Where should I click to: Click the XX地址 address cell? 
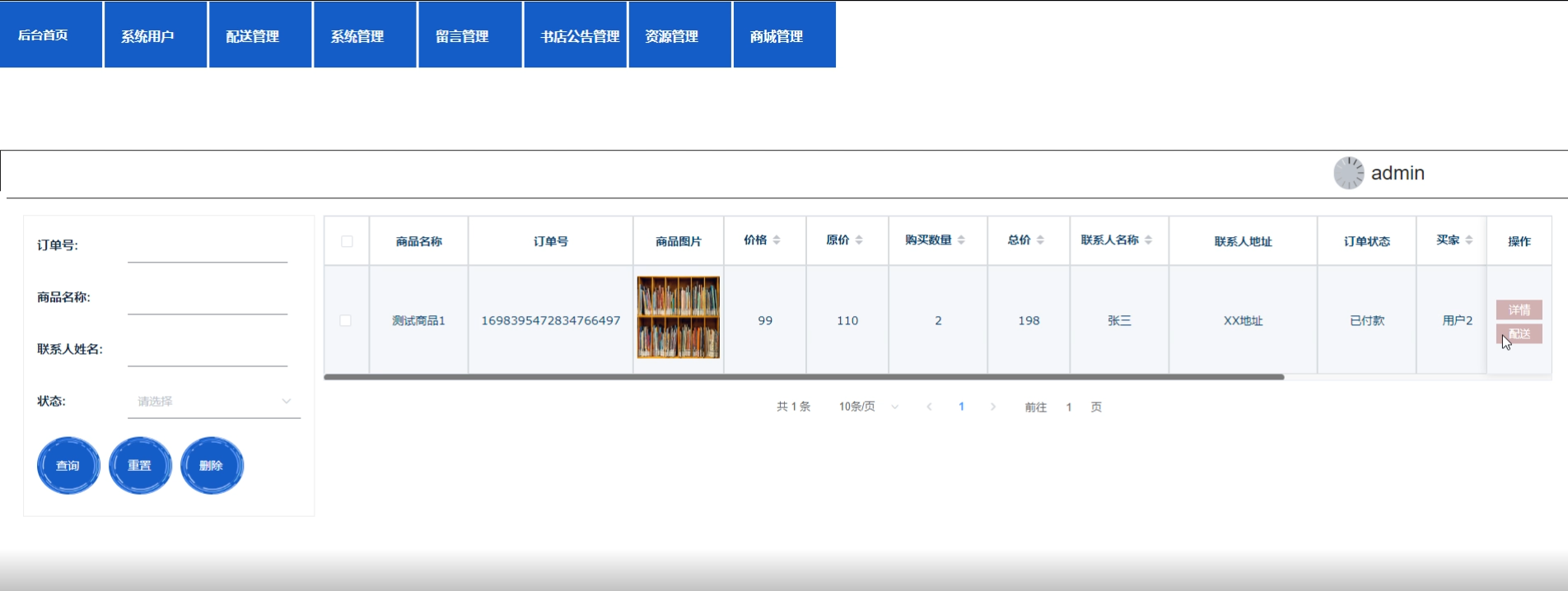(x=1243, y=320)
